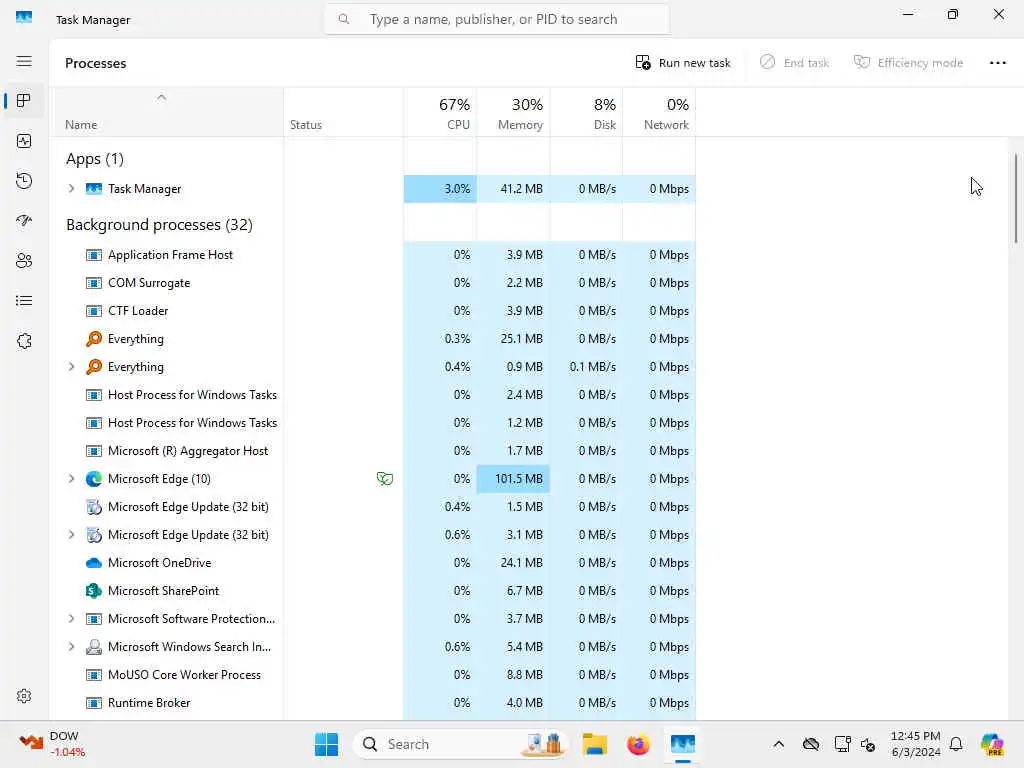Open App history sidebar icon
The image size is (1024, 768).
24,181
